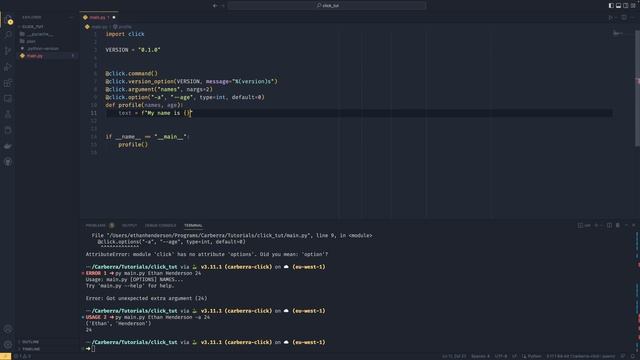Click the VERSION = "0.1.0" line

133,50
